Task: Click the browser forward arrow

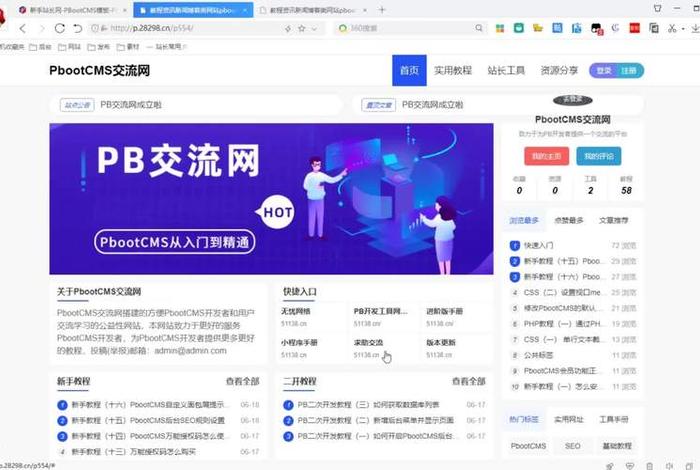Action: click(x=42, y=29)
